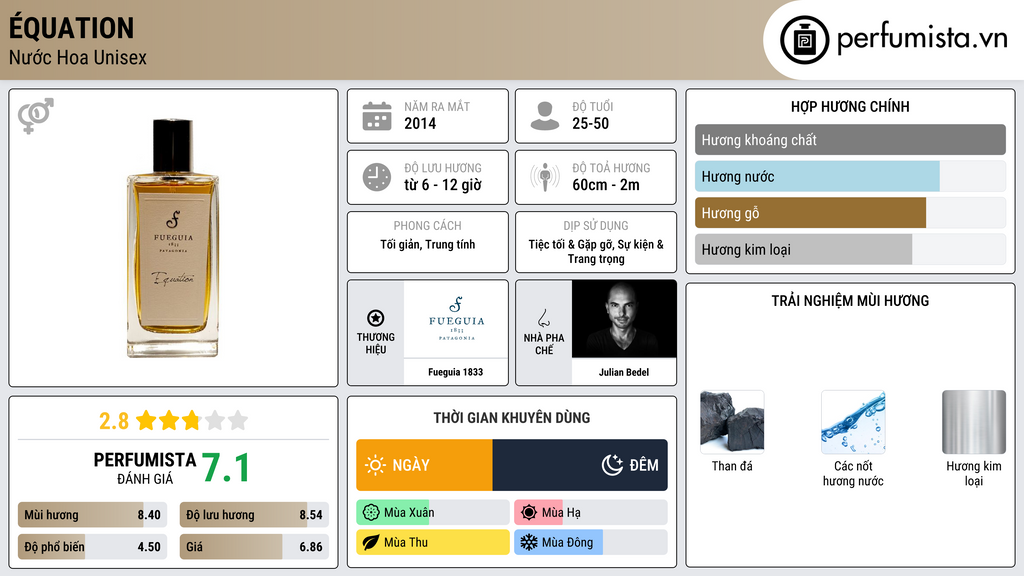Click the age range value 25-50
1024x576 pixels.
pos(590,124)
